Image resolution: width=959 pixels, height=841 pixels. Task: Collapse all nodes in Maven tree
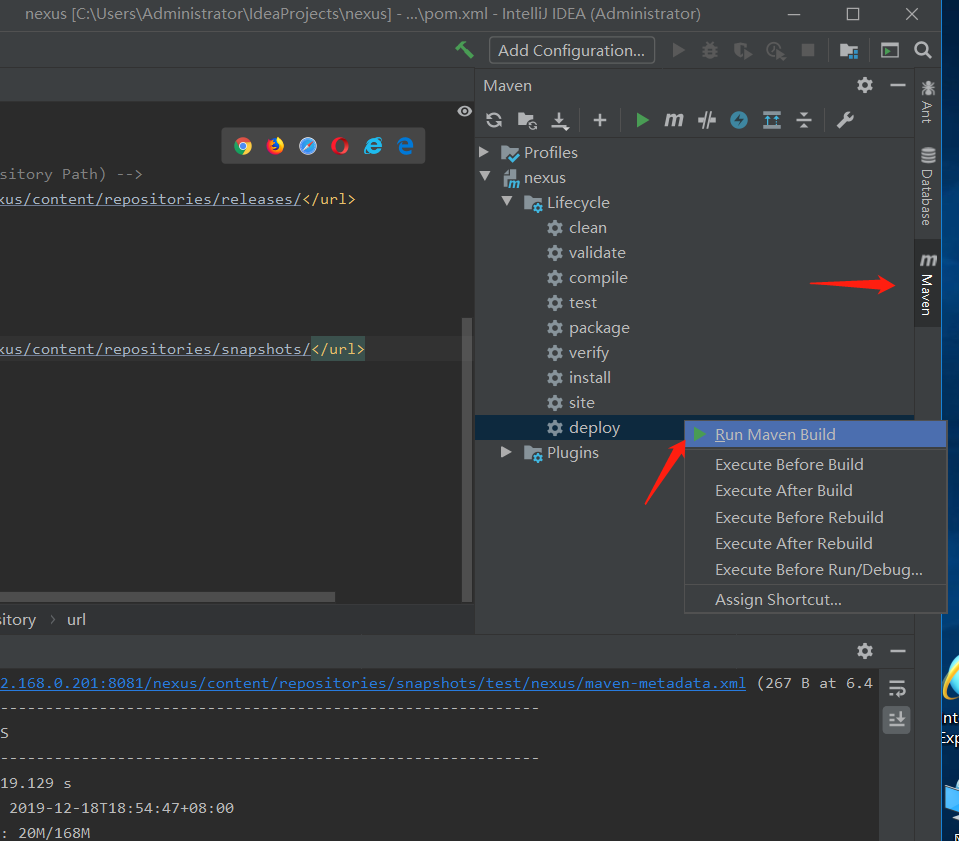coord(804,120)
